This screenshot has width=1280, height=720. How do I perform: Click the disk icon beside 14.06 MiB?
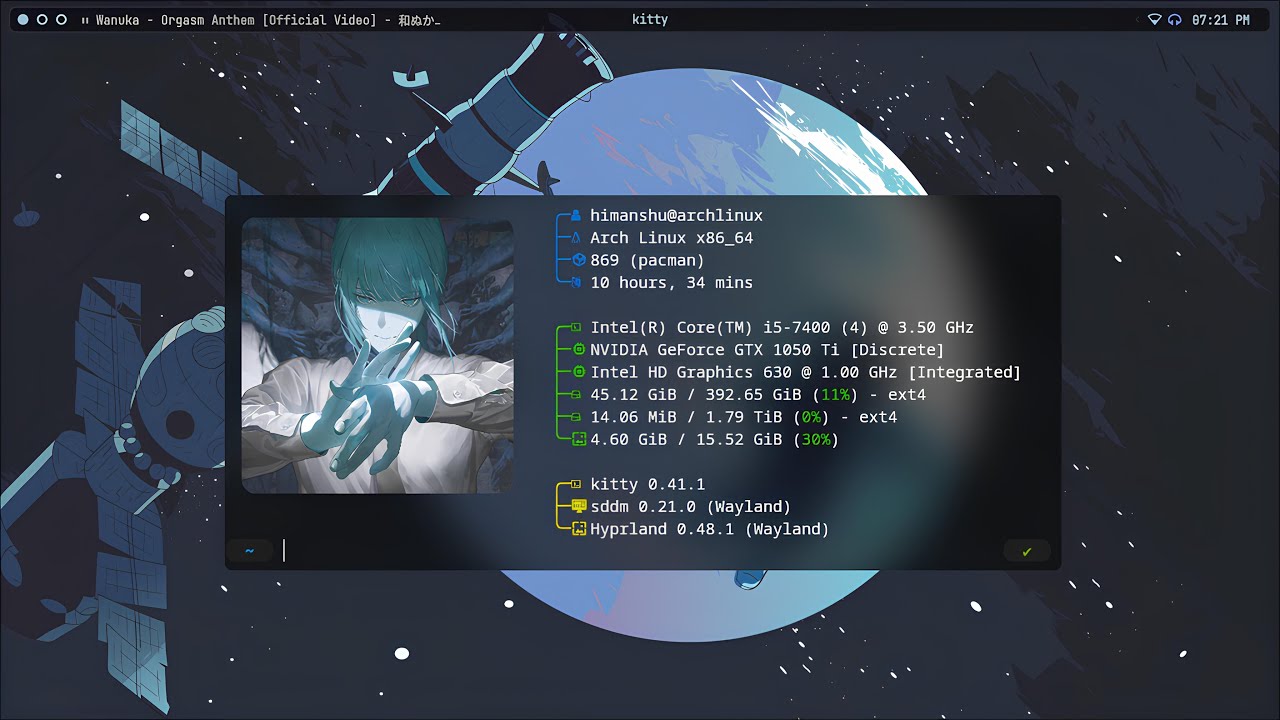click(576, 417)
